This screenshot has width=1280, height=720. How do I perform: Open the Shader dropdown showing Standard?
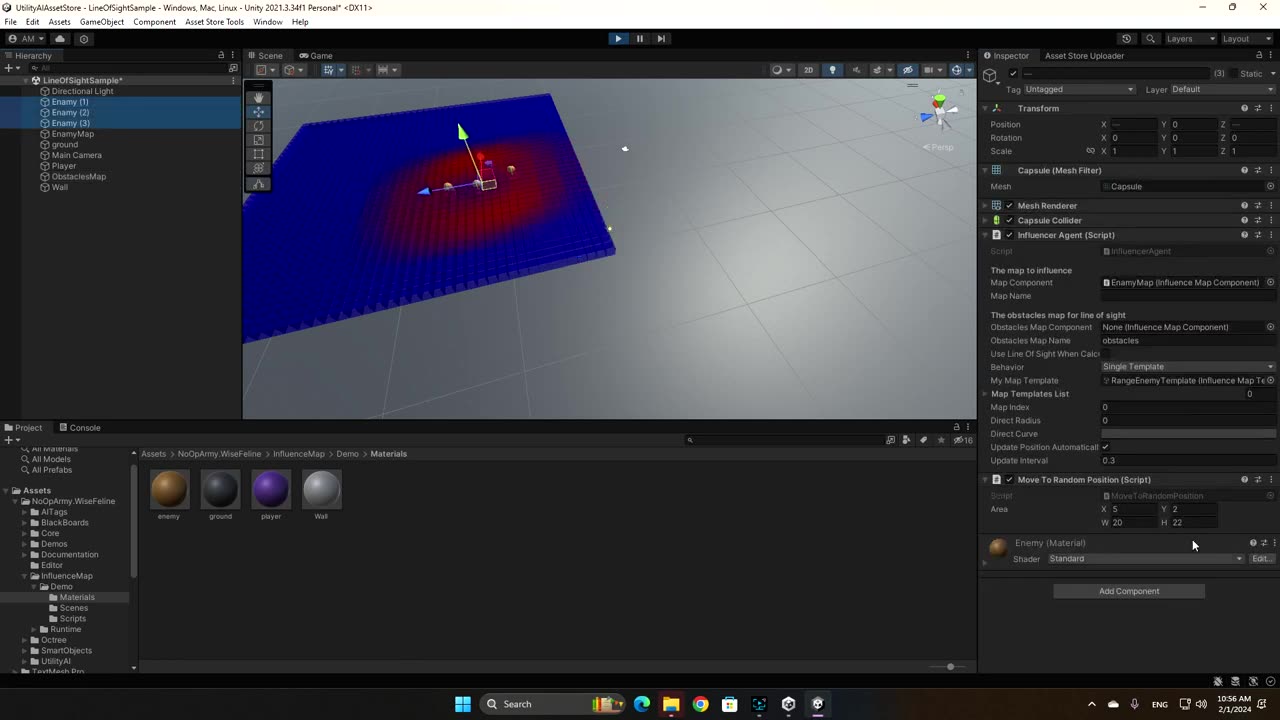(1145, 559)
